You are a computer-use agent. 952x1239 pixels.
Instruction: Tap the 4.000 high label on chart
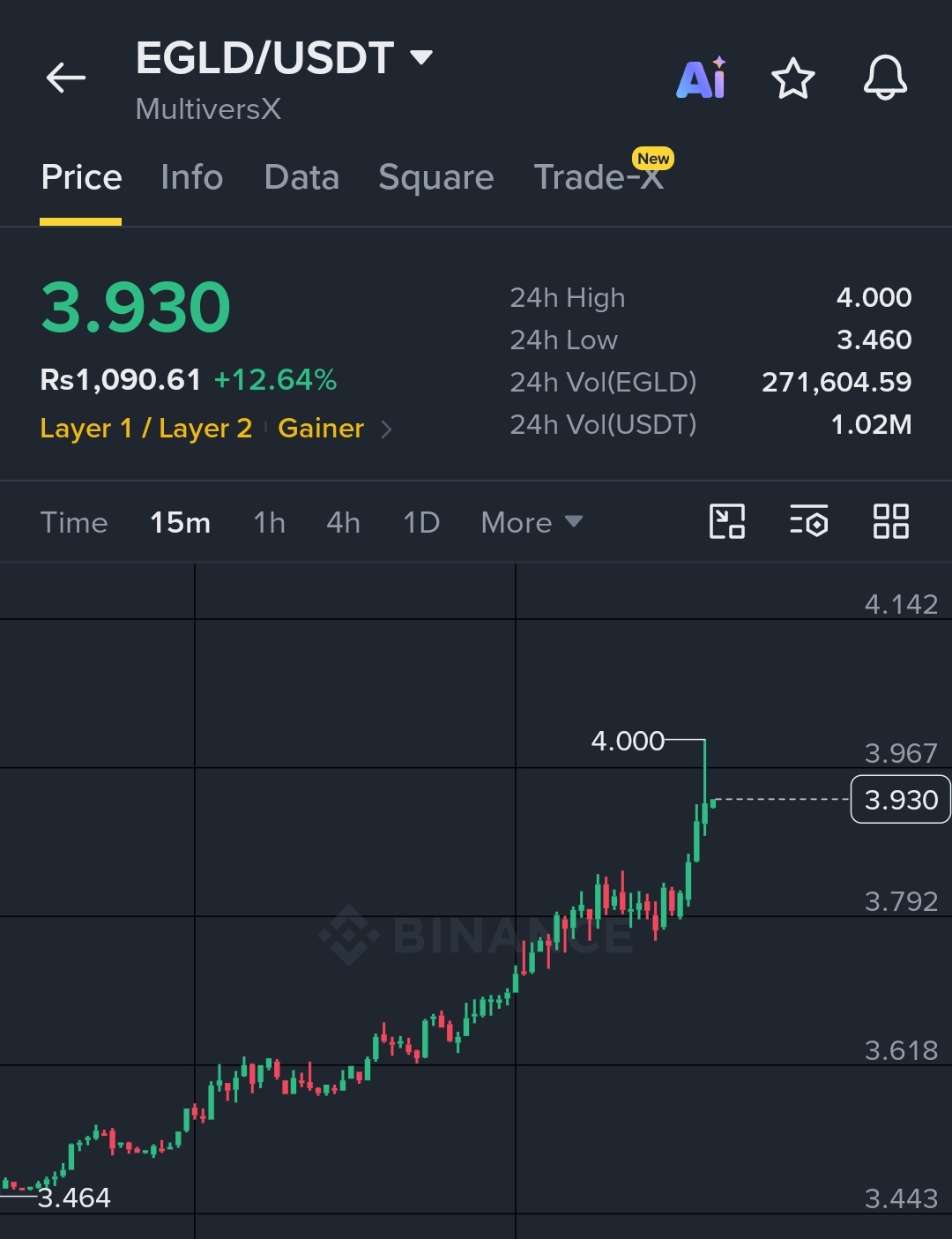pyautogui.click(x=628, y=741)
